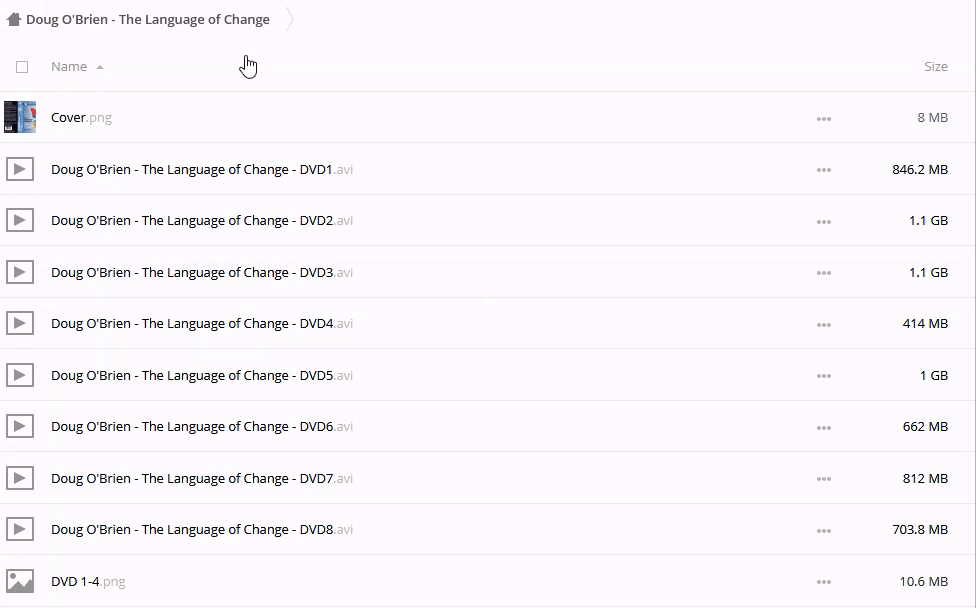Viewport: 976px width, 608px height.
Task: Open more options for DVD7.avi
Action: pos(823,479)
